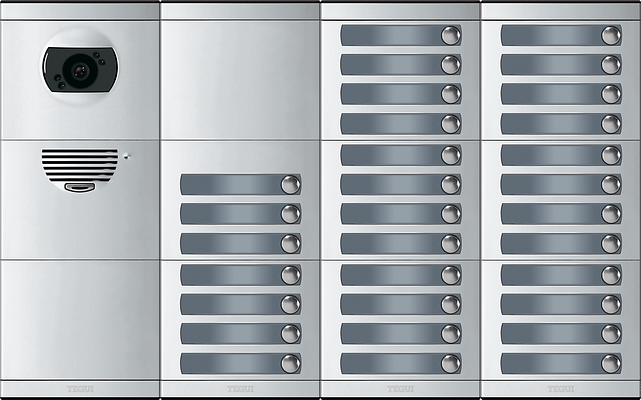This screenshot has width=641, height=400.
Task: Tap the TEGUI logo under the third panel
Action: pyautogui.click(x=401, y=389)
